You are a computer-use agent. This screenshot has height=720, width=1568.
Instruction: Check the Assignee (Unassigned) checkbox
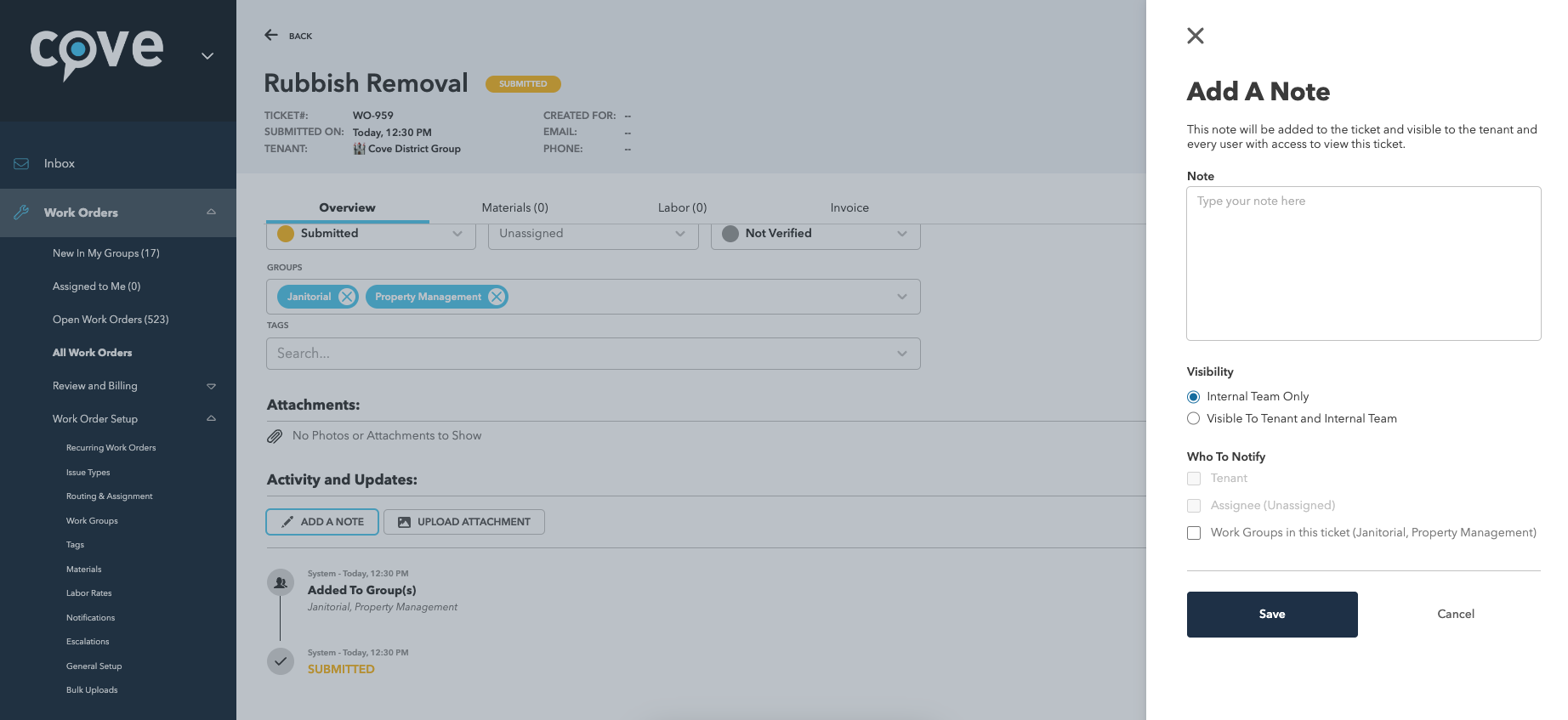(1194, 506)
